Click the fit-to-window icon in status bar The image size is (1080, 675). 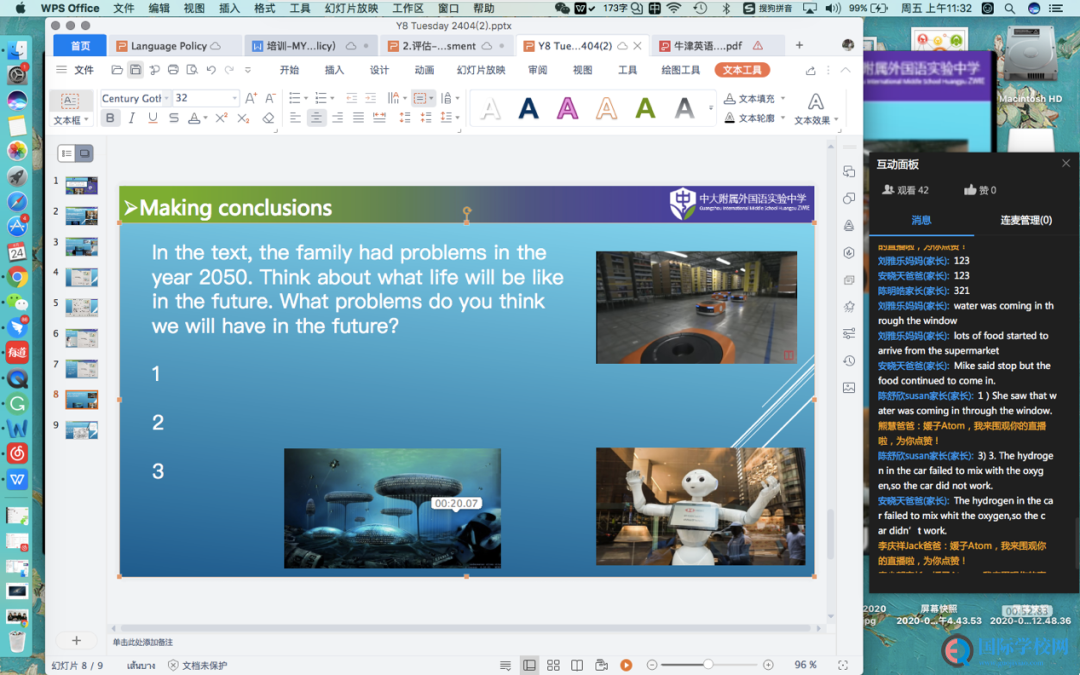click(x=842, y=665)
